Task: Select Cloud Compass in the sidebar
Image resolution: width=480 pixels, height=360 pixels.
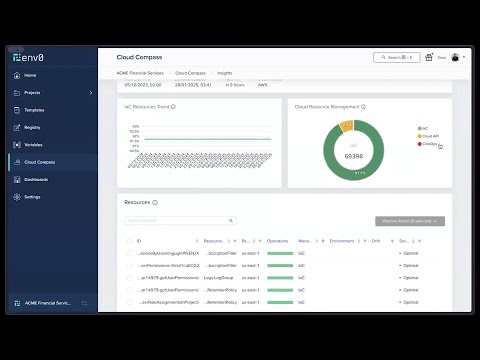Action: [40, 162]
